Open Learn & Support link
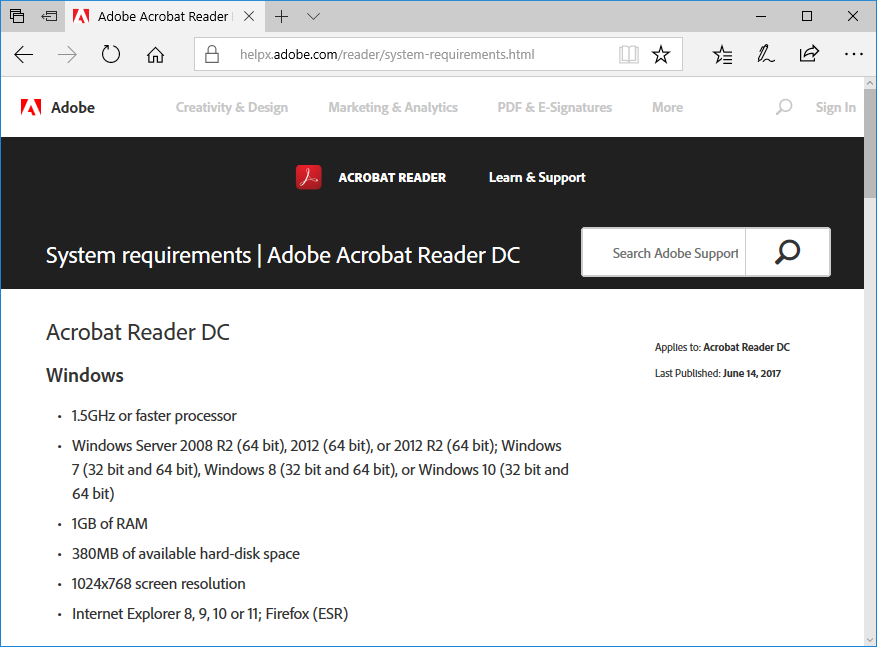This screenshot has height=647, width=877. click(537, 177)
